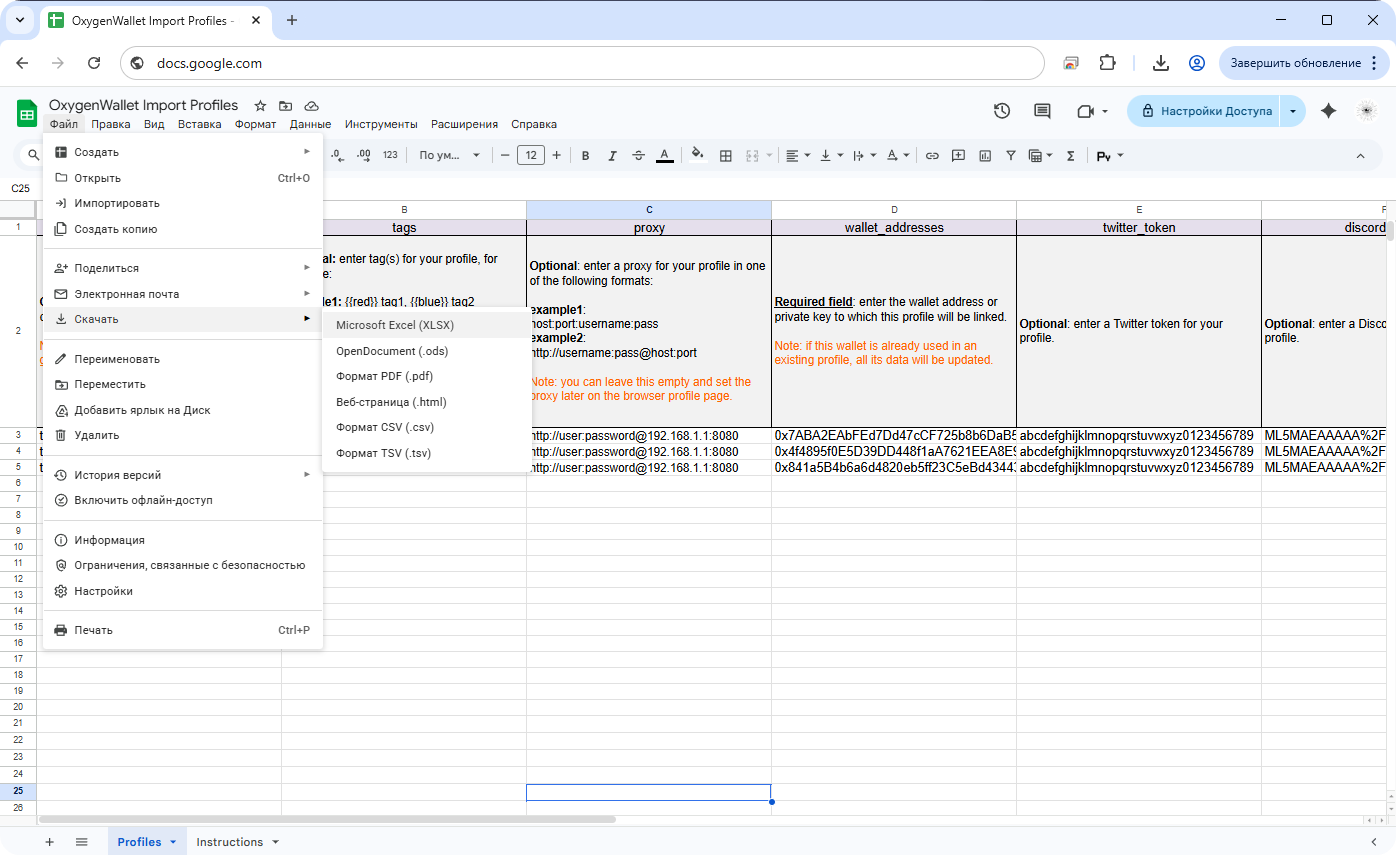Open the Расширения menu
The width and height of the screenshot is (1396, 855).
coord(464,124)
